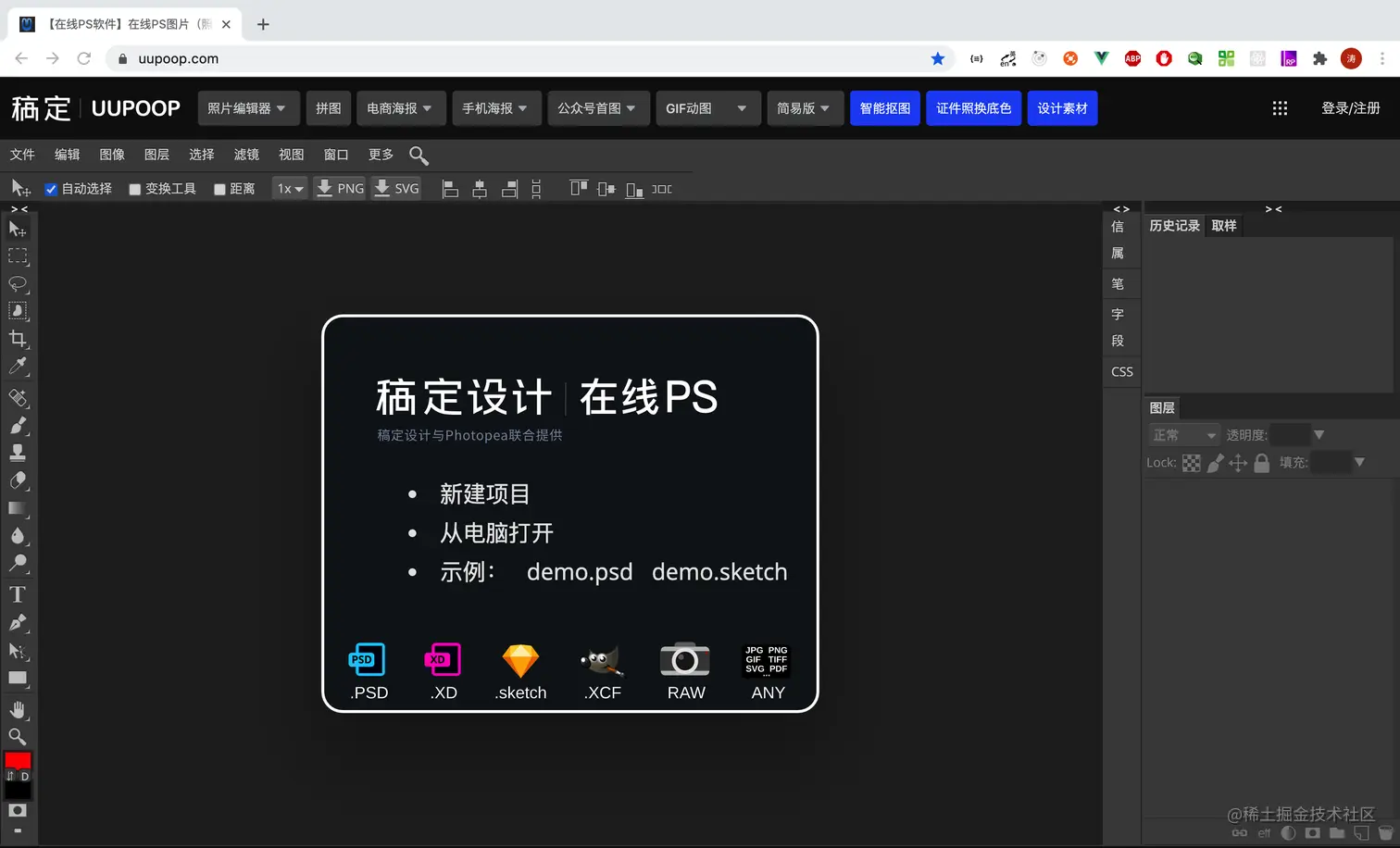Select the Crop tool
1400x848 pixels.
(18, 339)
